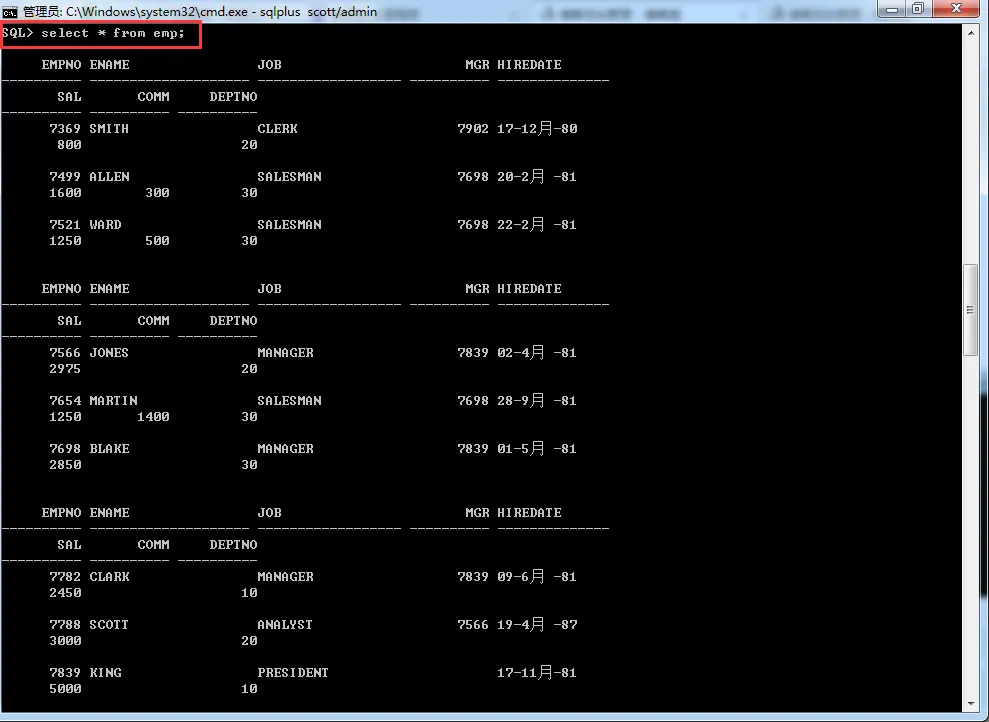Viewport: 989px width, 722px height.
Task: Close the sqlplus command window
Action: 956,9
